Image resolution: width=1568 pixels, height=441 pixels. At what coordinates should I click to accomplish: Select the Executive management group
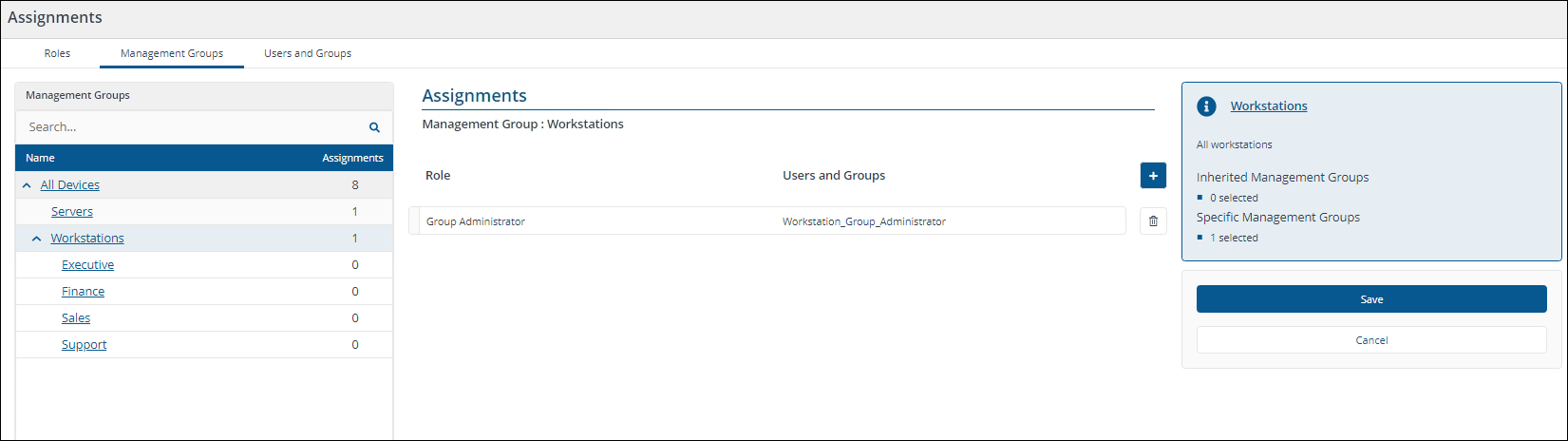[x=87, y=265]
